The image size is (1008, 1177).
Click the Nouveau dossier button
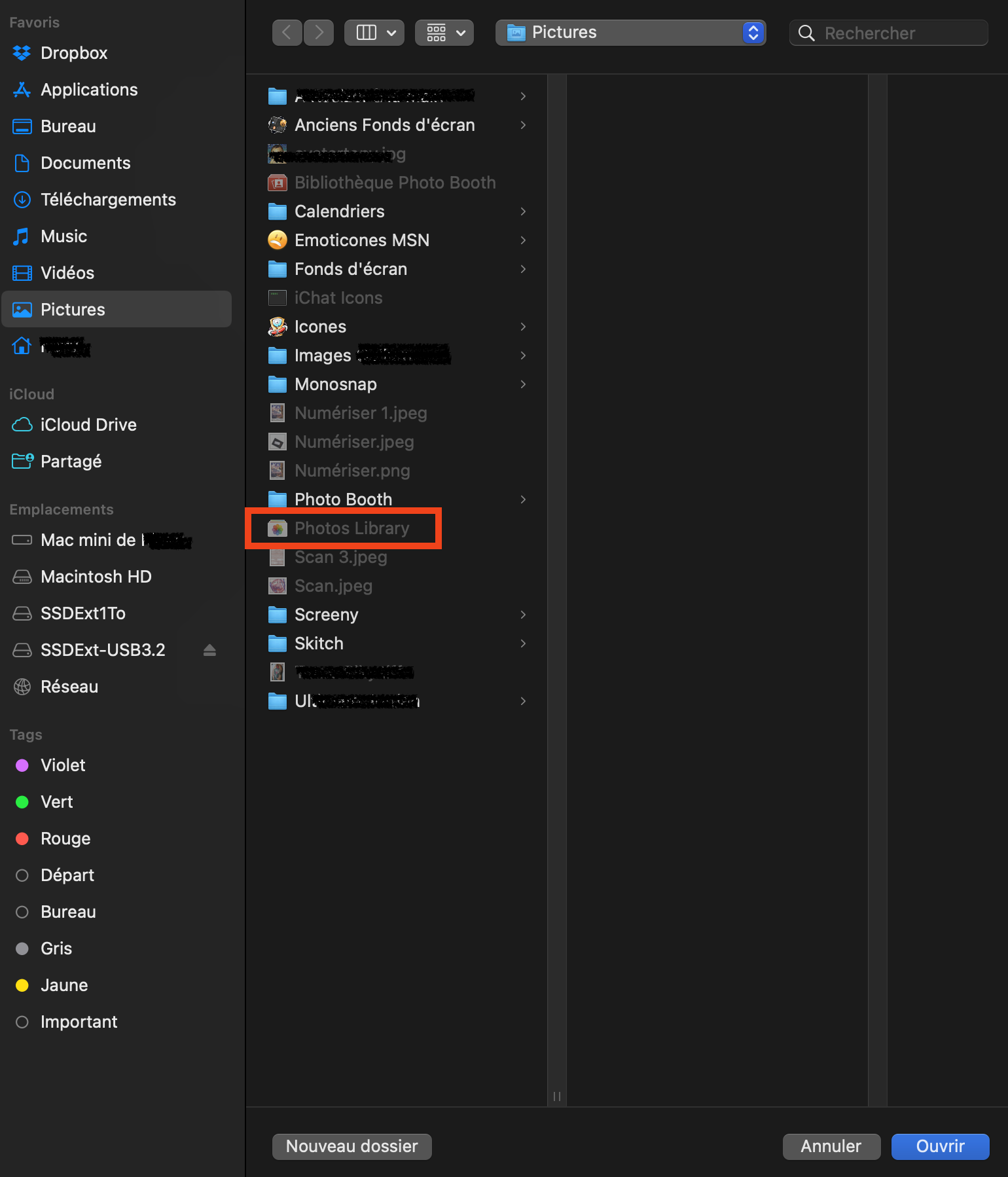point(351,1146)
